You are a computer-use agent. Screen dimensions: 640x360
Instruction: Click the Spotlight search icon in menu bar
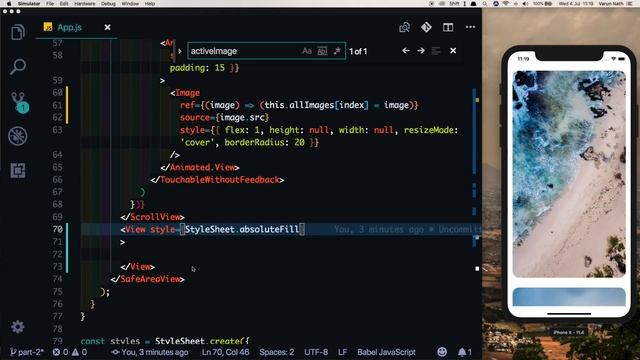coord(484,3)
